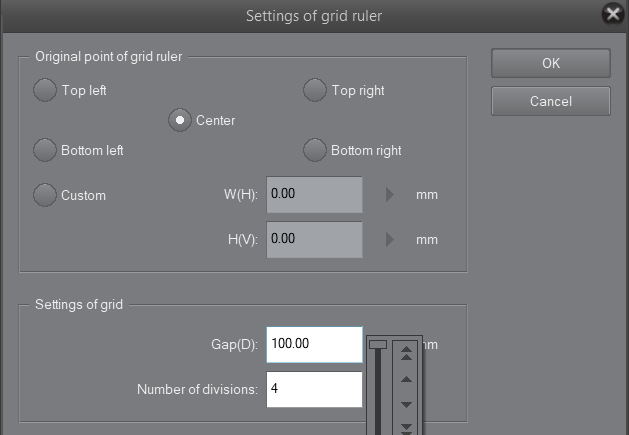Screen dimensions: 629x435
Task: Click the W(H) value field
Action: coord(314,195)
